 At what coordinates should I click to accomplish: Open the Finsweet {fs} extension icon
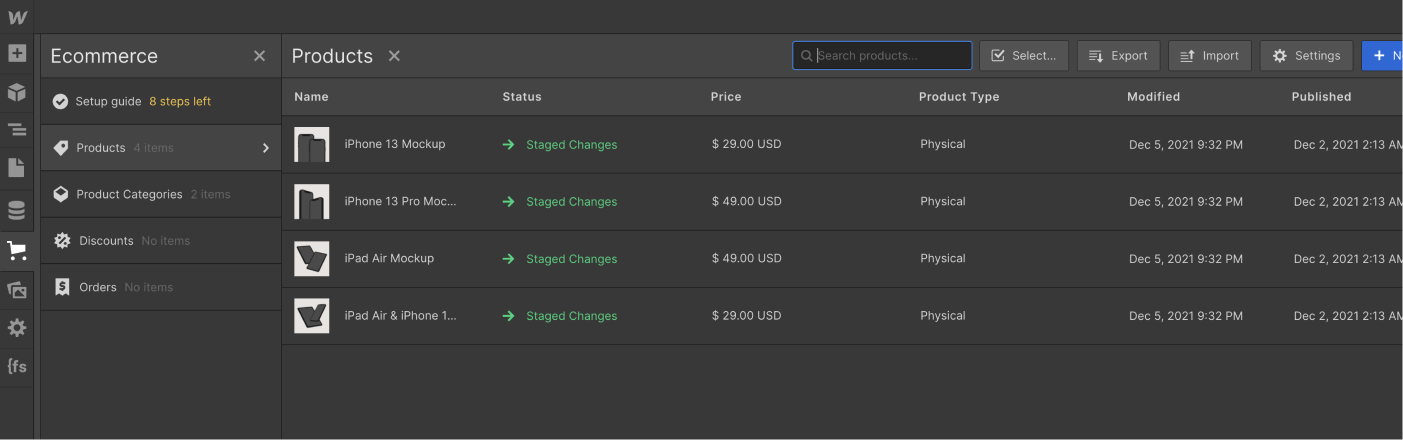click(x=17, y=366)
